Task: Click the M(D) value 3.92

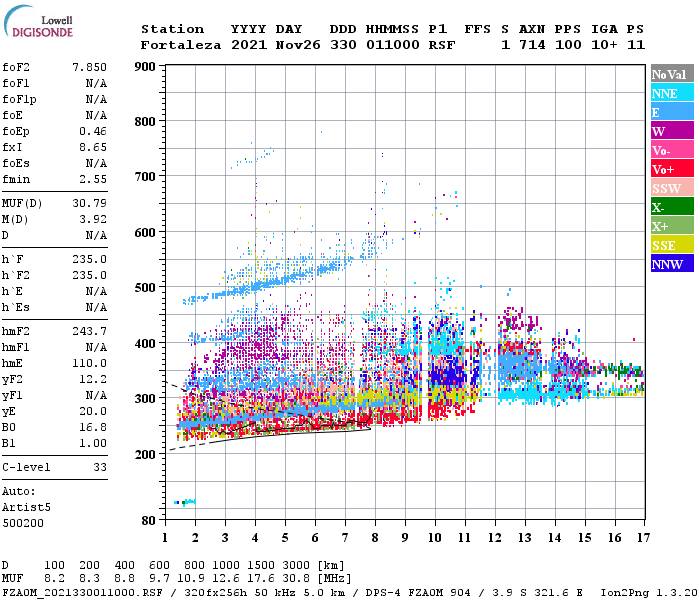Action: pos(93,219)
